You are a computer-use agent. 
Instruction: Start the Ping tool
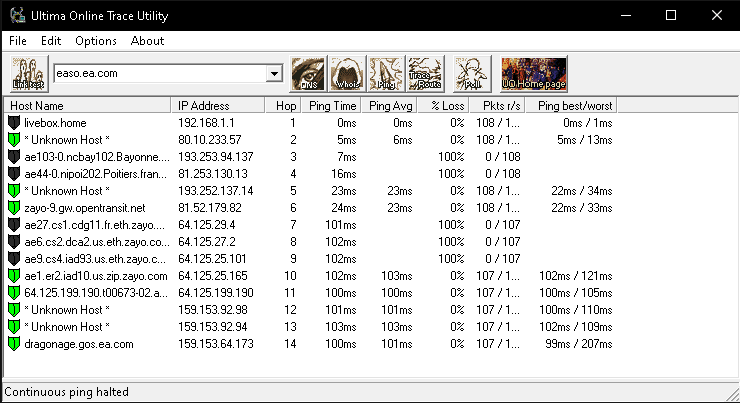(x=386, y=74)
